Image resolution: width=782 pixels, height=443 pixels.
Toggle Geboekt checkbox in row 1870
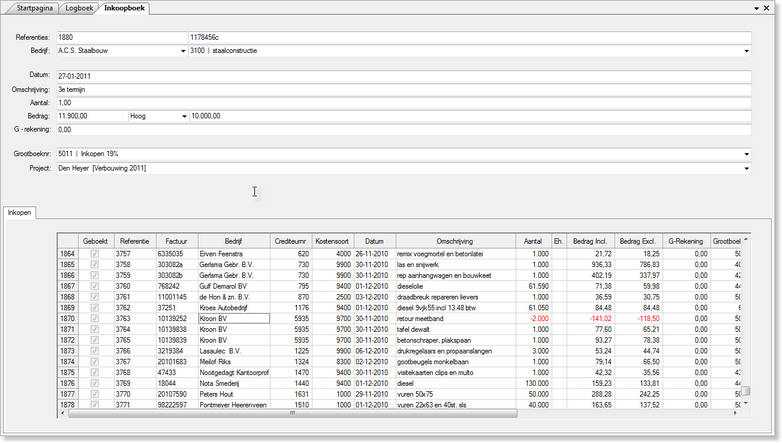tap(95, 318)
